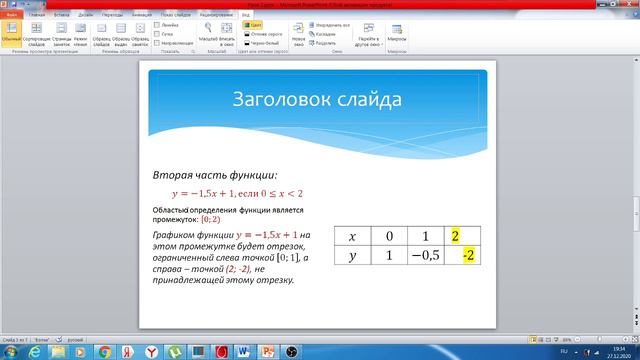
Task: Click the fit slide to window icon
Action: (x=635, y=340)
